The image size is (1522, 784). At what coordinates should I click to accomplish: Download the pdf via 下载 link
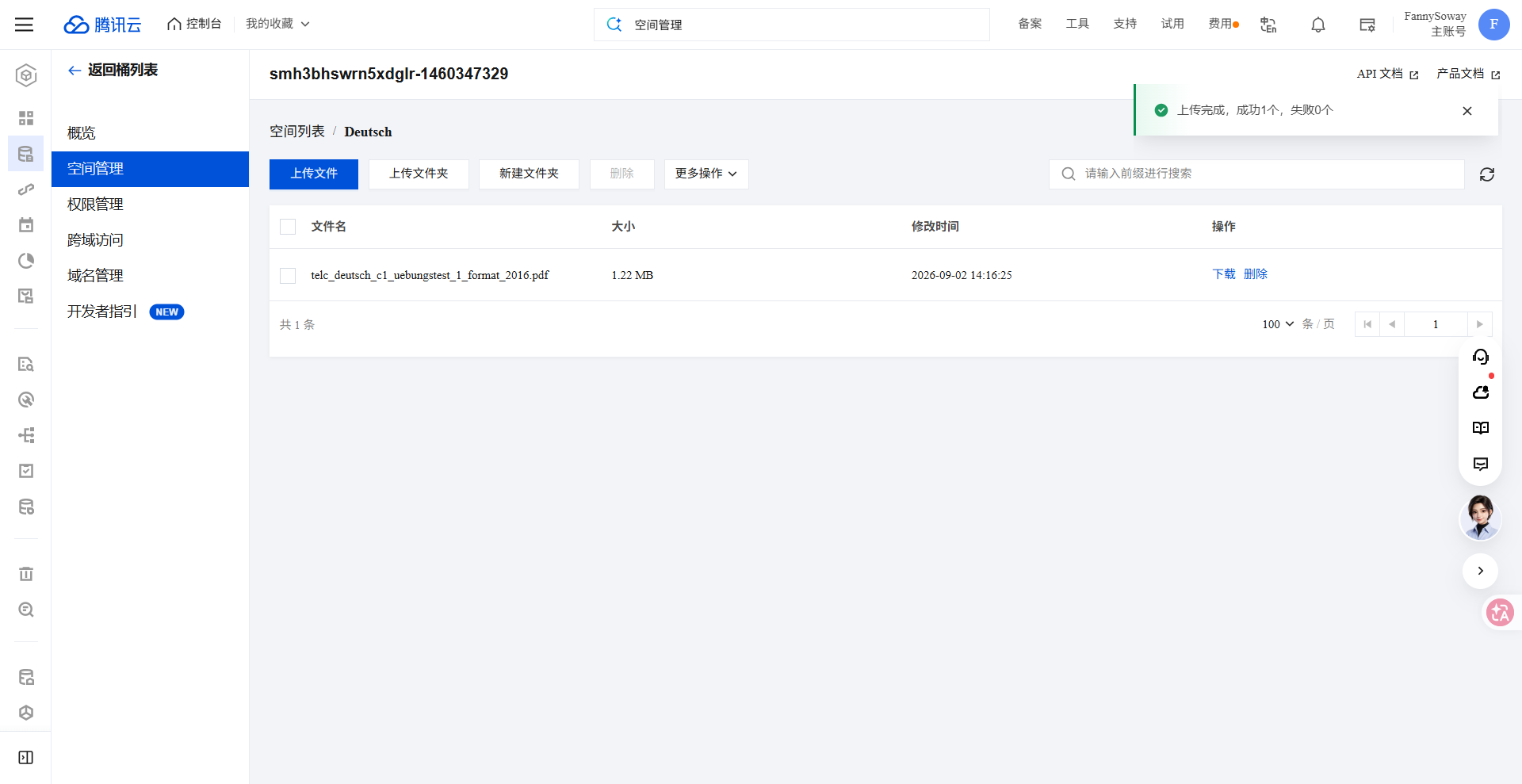pyautogui.click(x=1224, y=274)
